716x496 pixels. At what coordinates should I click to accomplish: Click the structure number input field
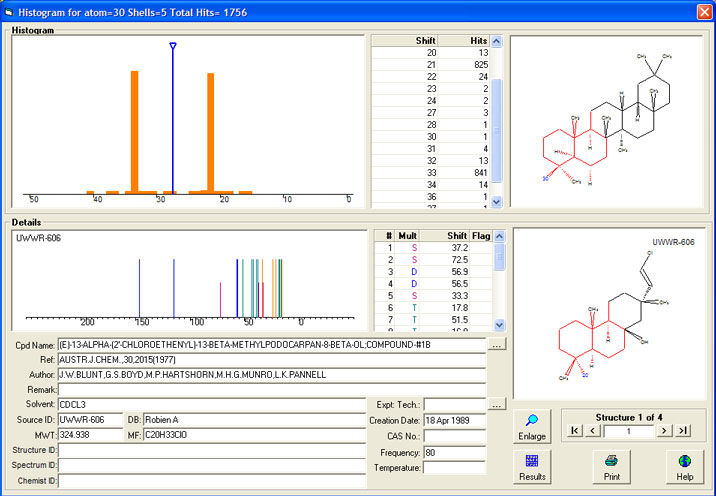pyautogui.click(x=627, y=430)
